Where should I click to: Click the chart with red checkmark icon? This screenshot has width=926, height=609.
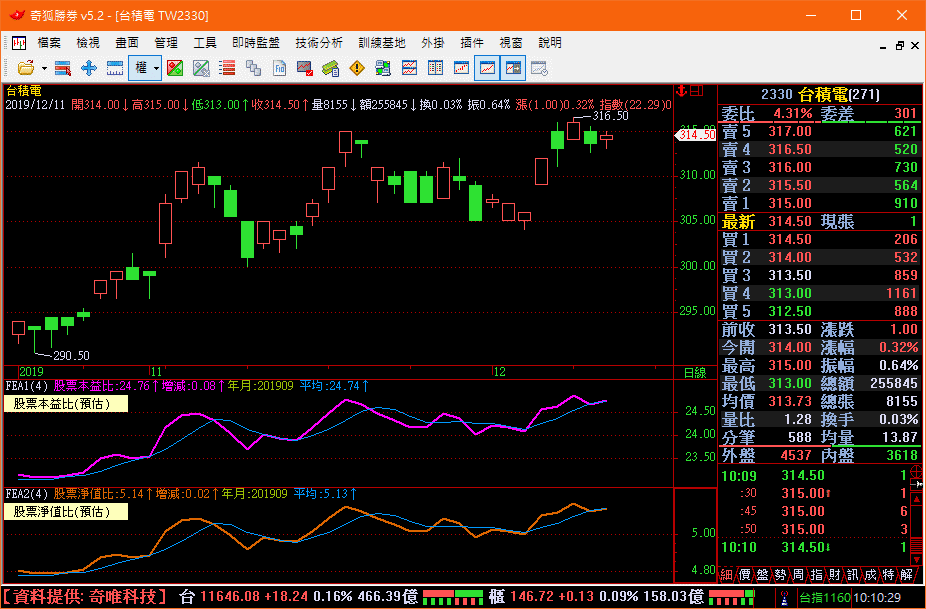(305, 69)
